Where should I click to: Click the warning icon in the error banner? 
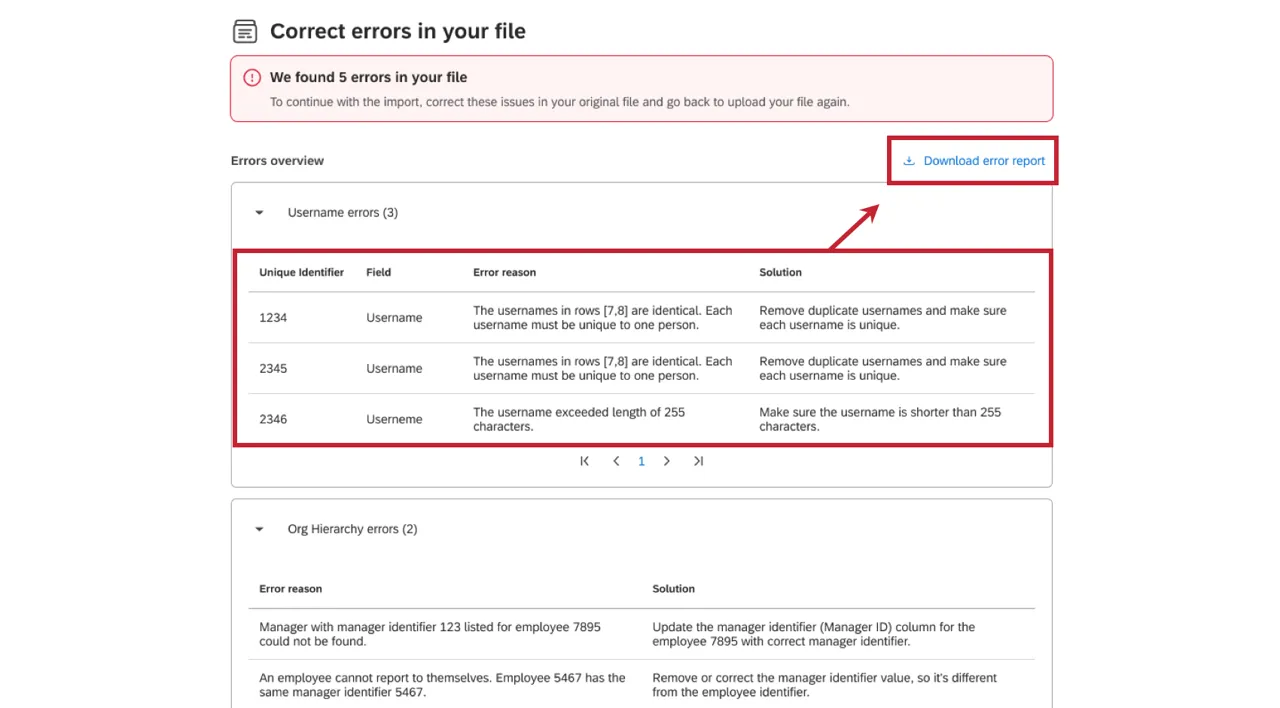(251, 77)
